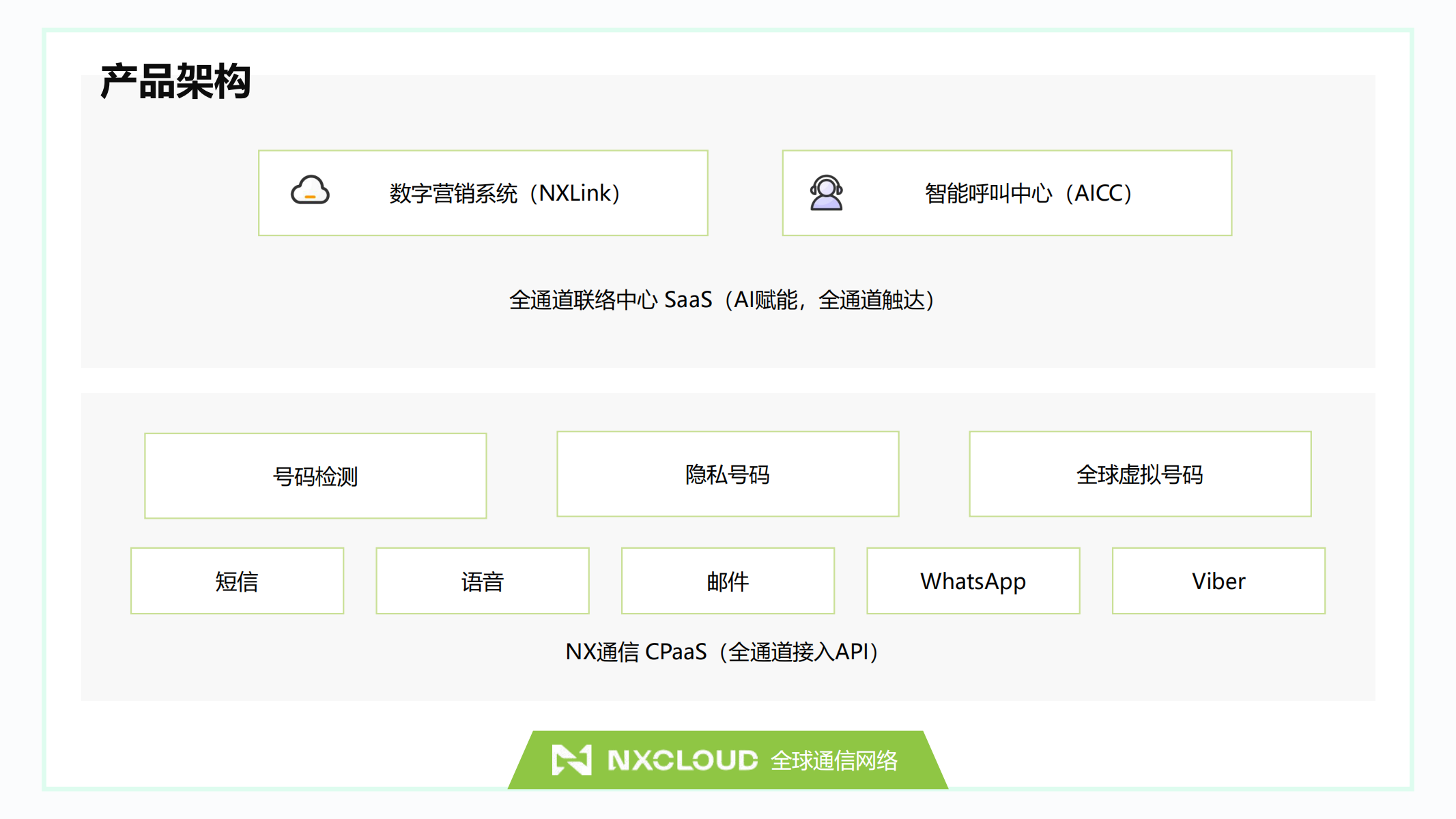Click the cloud icon beside NXLink
The image size is (1456, 819).
coord(310,190)
